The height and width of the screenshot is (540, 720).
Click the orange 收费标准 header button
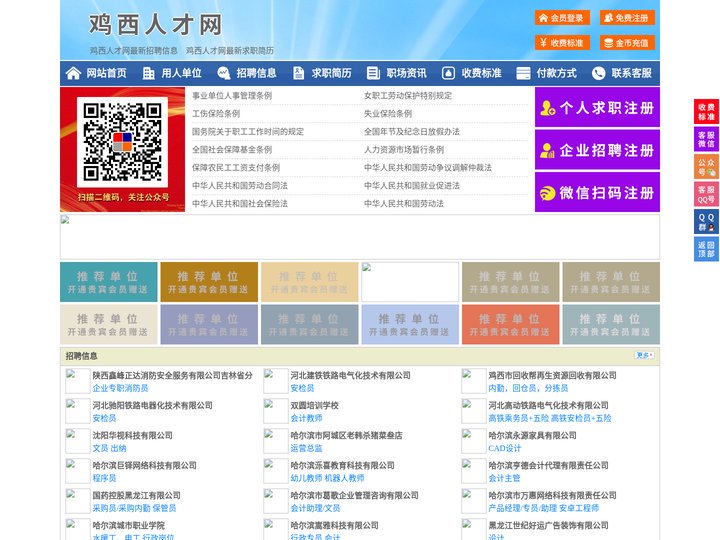point(562,43)
